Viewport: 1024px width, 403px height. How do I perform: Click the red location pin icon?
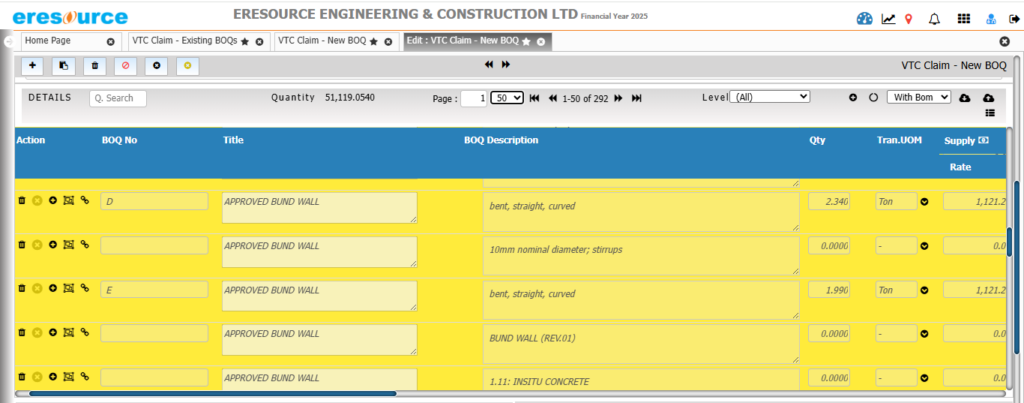click(908, 19)
